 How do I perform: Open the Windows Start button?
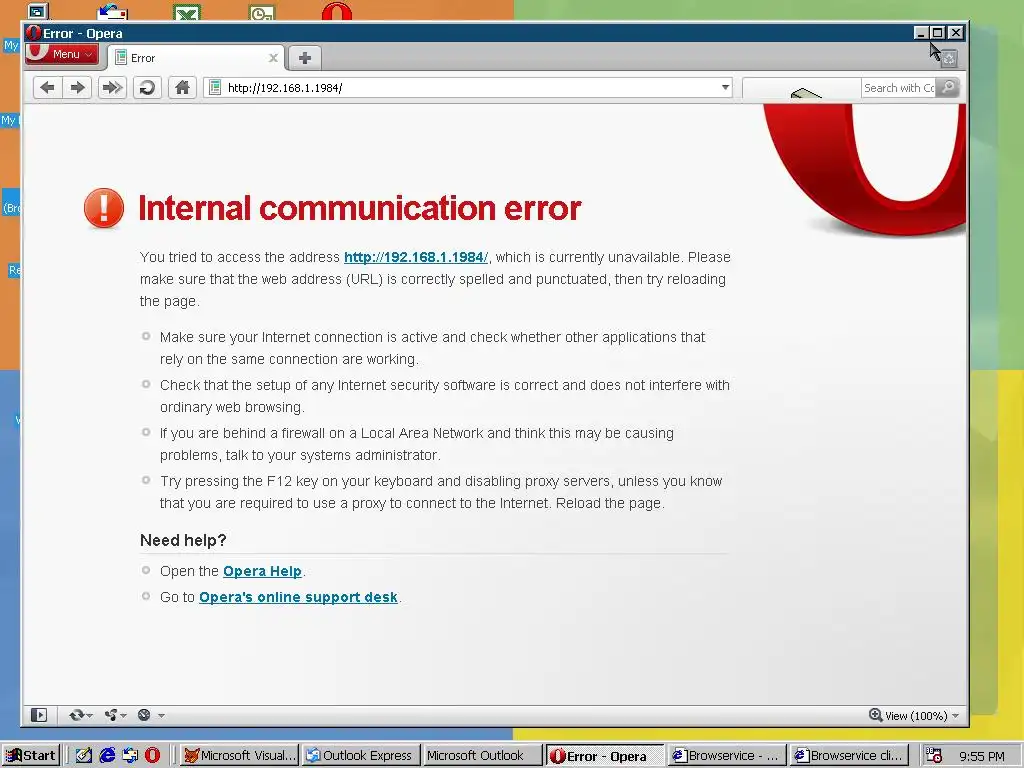31,756
